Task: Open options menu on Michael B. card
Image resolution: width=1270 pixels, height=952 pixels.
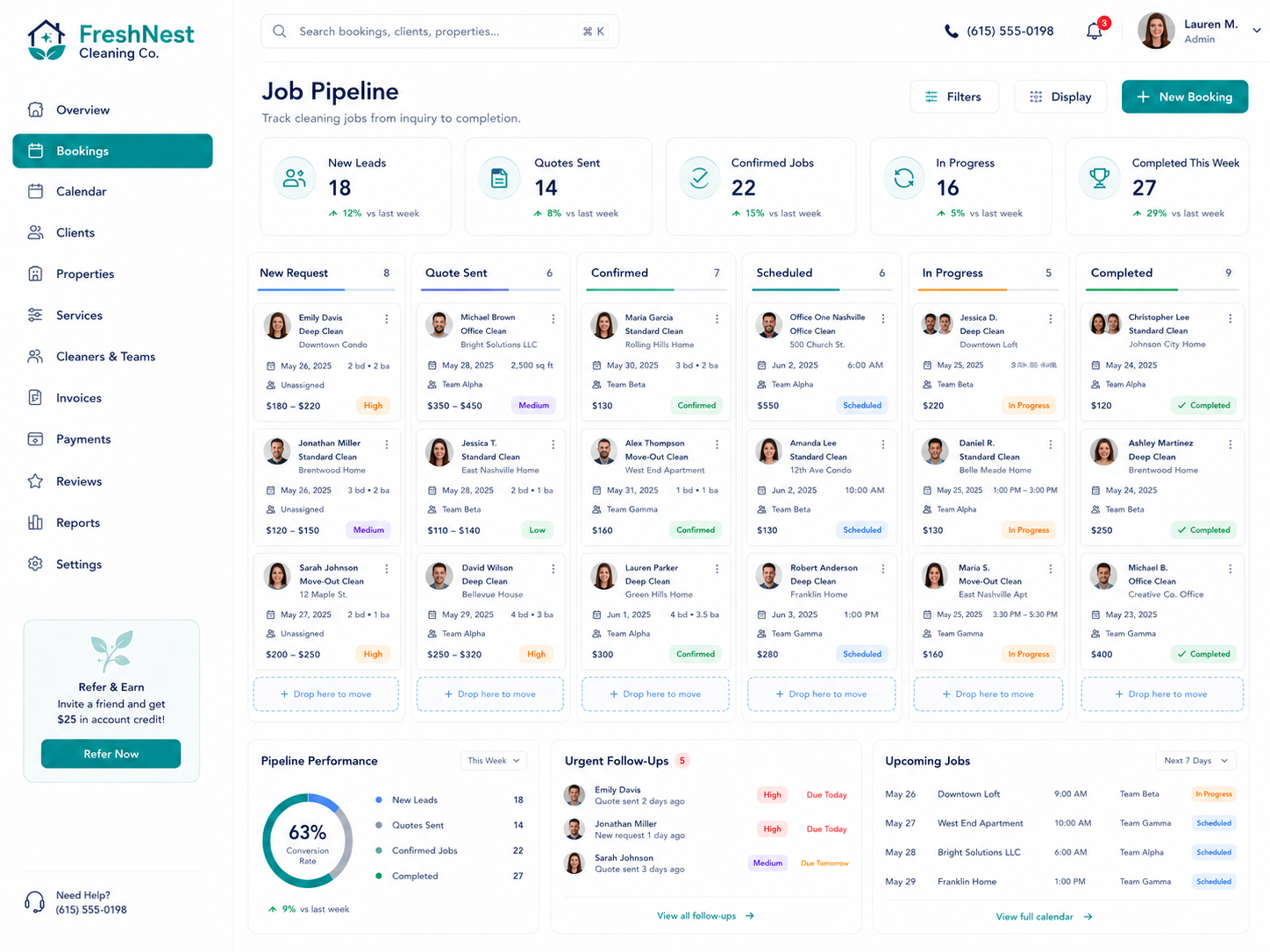Action: pyautogui.click(x=1231, y=569)
